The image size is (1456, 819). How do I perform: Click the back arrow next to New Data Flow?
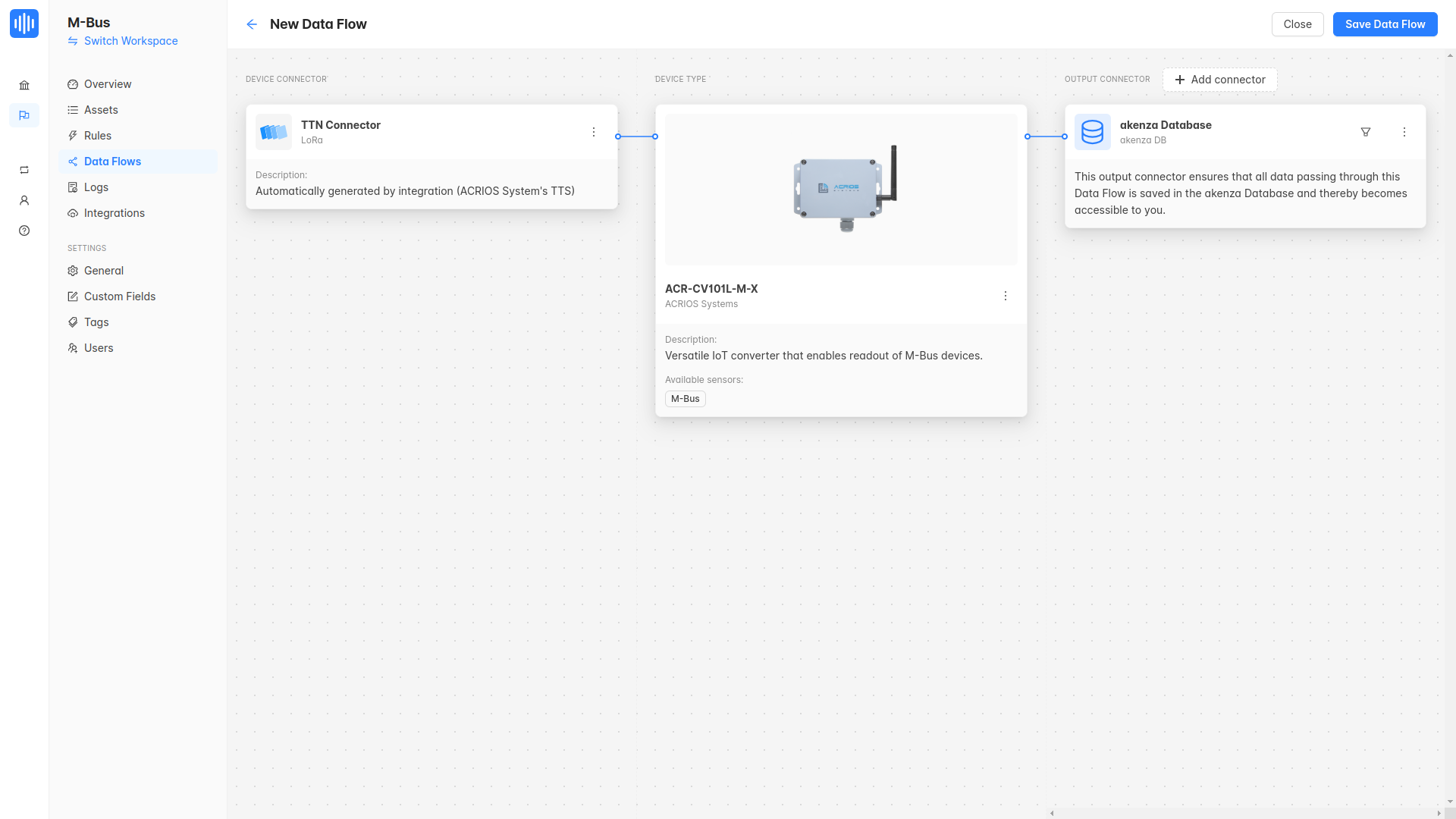tap(252, 24)
